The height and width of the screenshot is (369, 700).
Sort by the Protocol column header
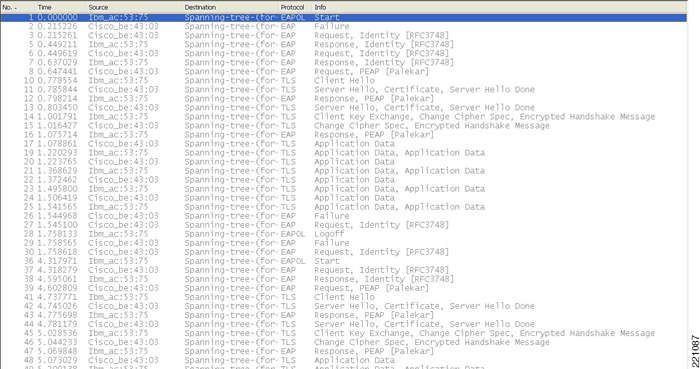tap(295, 7)
